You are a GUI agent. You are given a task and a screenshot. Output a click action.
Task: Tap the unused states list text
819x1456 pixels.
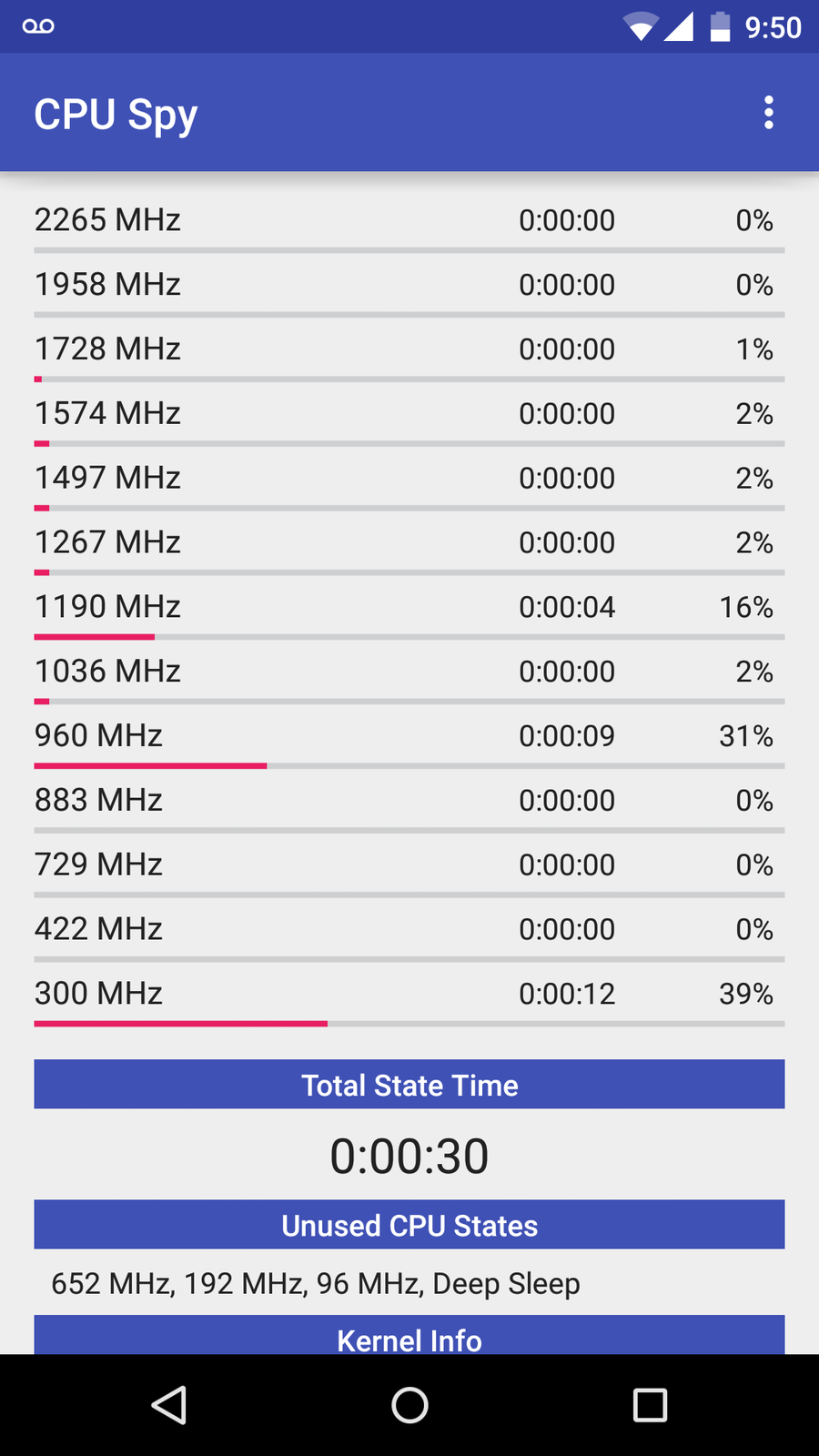(x=316, y=1283)
